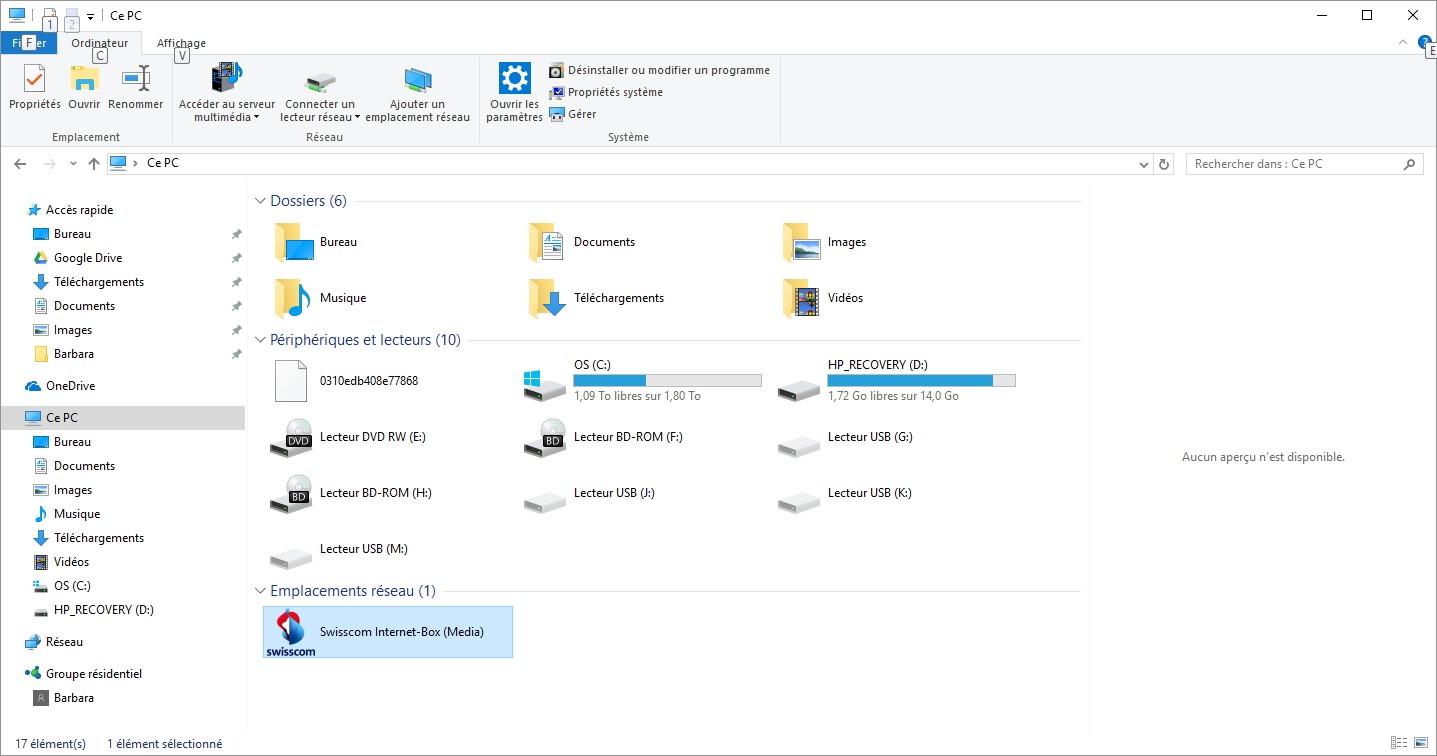Viewport: 1437px width, 756px height.
Task: Click Propriétés système in the ribbon
Action: (x=614, y=92)
